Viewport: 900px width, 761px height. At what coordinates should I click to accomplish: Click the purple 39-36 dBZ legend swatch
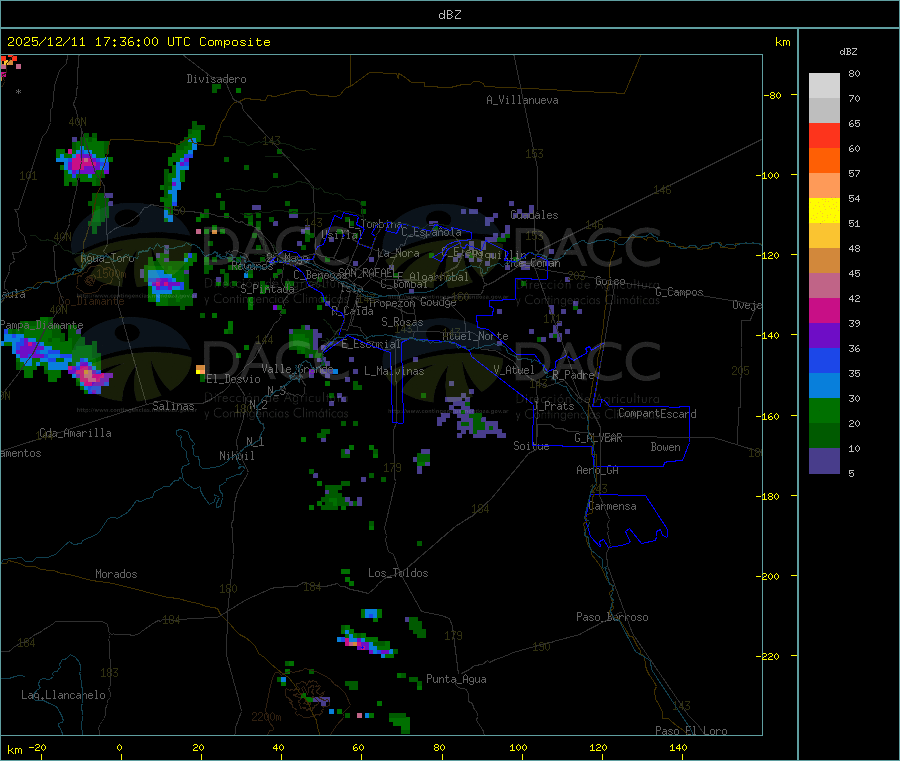[824, 336]
